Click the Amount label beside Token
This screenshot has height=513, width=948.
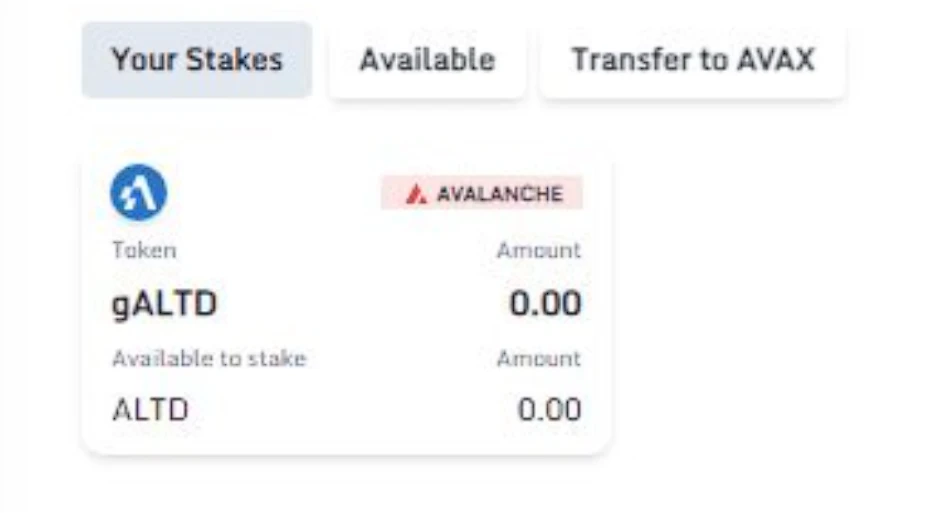539,250
